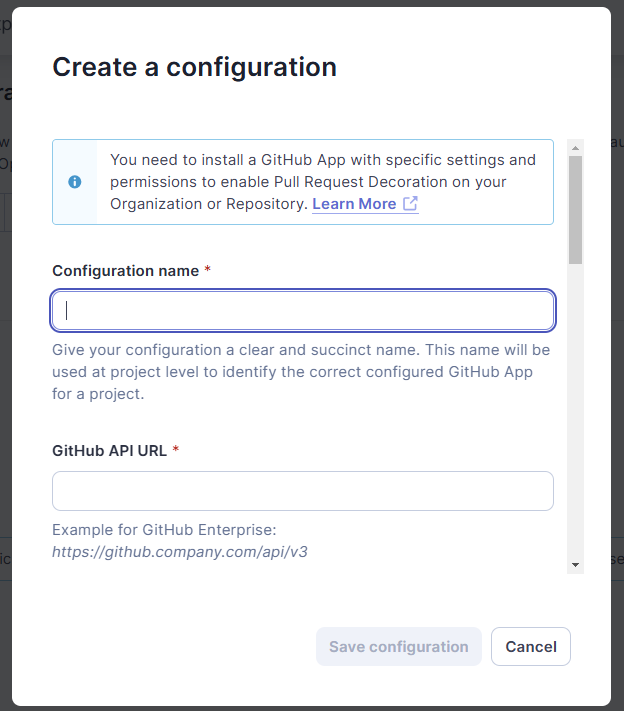Click the external link icon beside Learn More

tap(410, 204)
